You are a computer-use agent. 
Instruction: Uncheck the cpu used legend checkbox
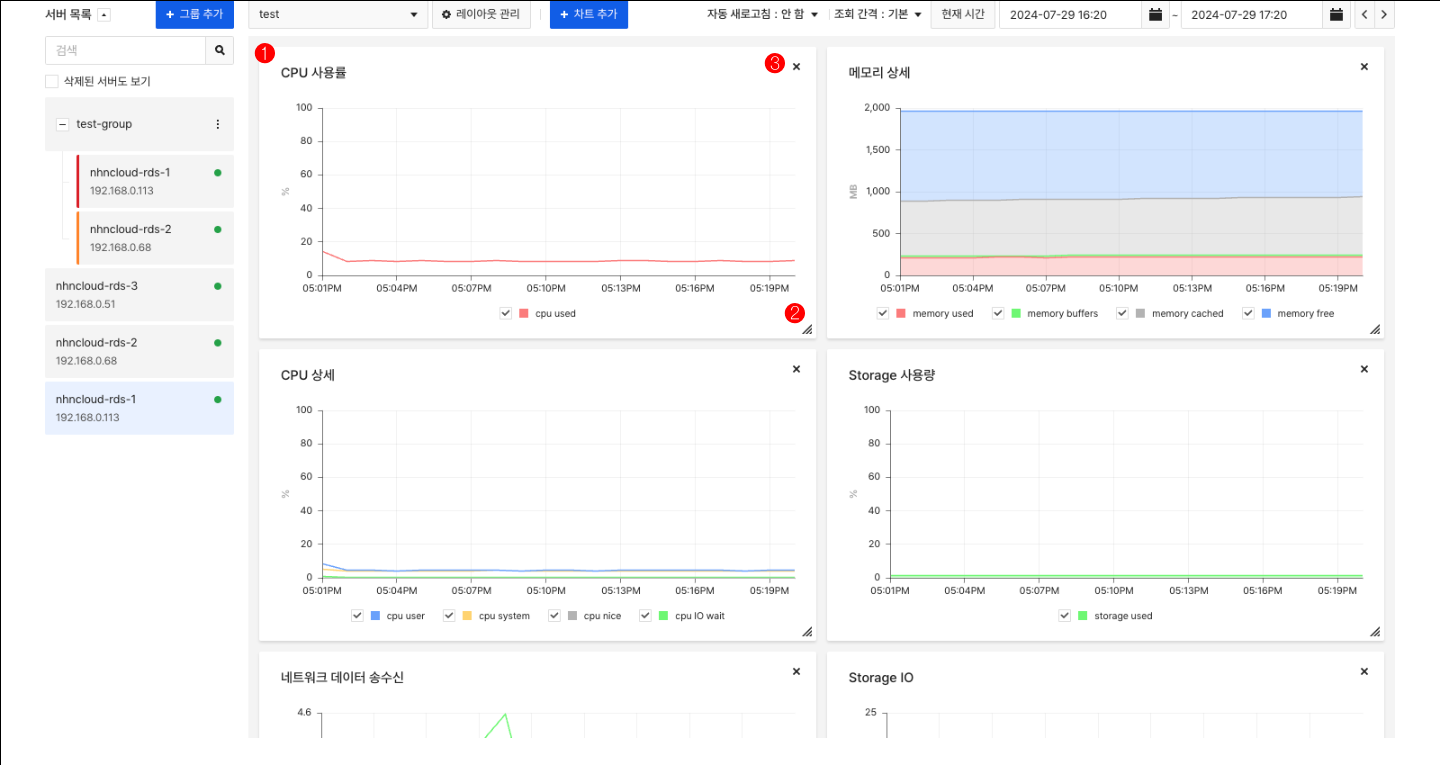click(506, 313)
